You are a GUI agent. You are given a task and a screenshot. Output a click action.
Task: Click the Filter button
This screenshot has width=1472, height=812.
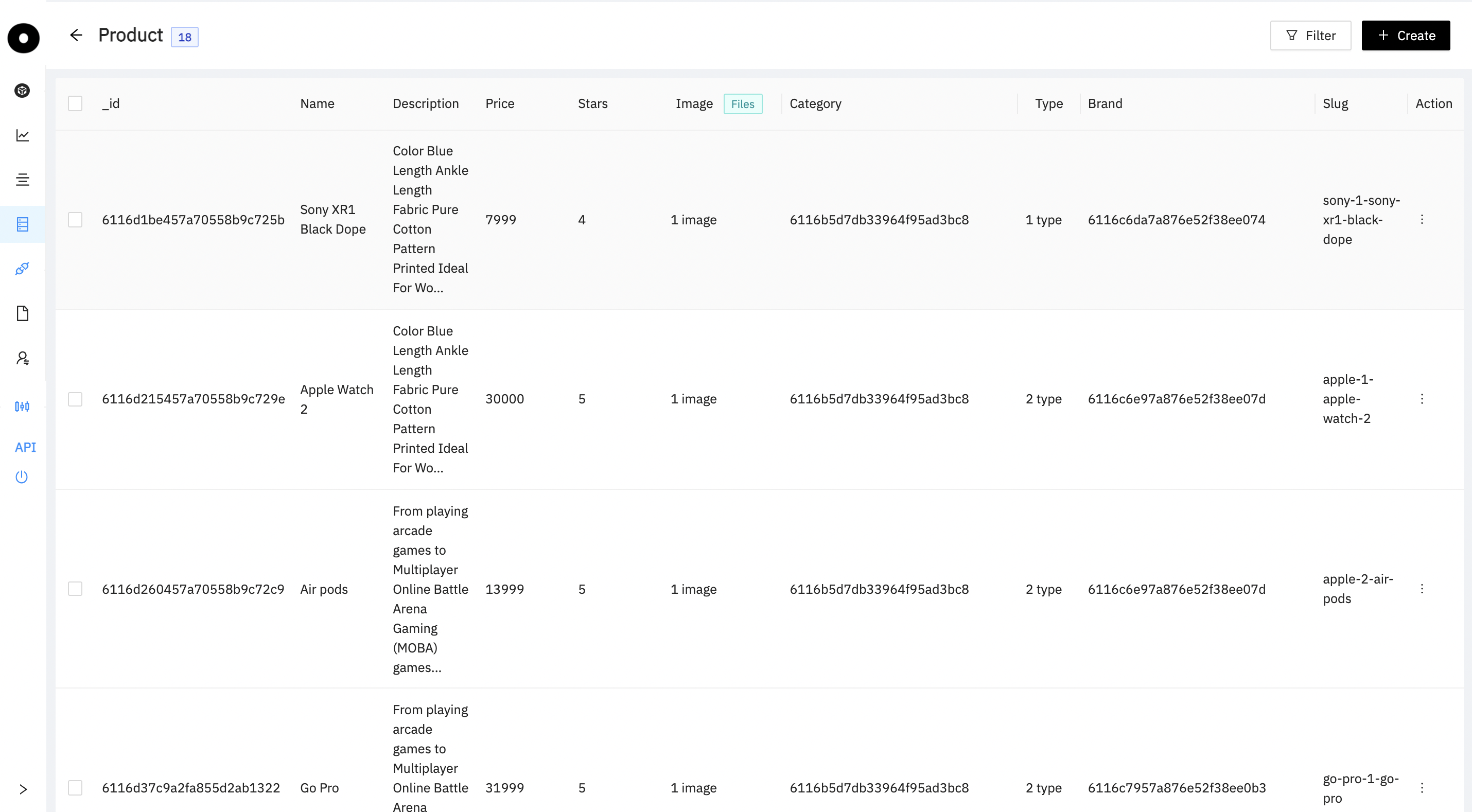(1310, 36)
